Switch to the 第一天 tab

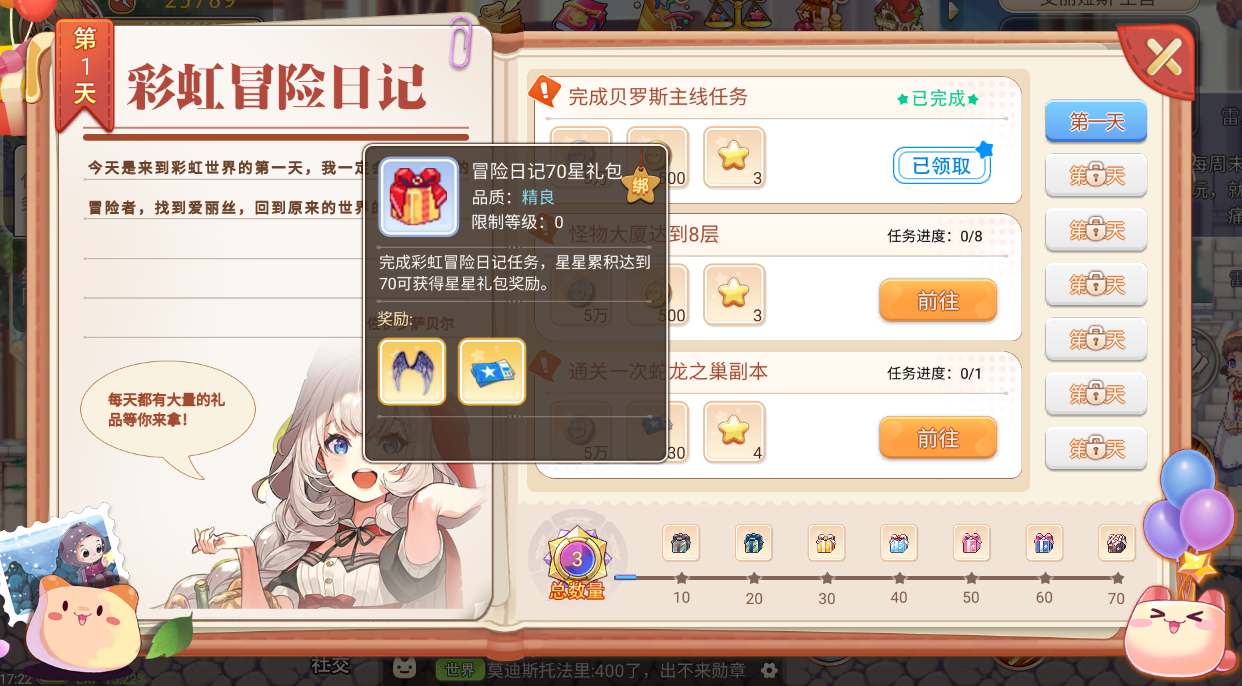1096,122
